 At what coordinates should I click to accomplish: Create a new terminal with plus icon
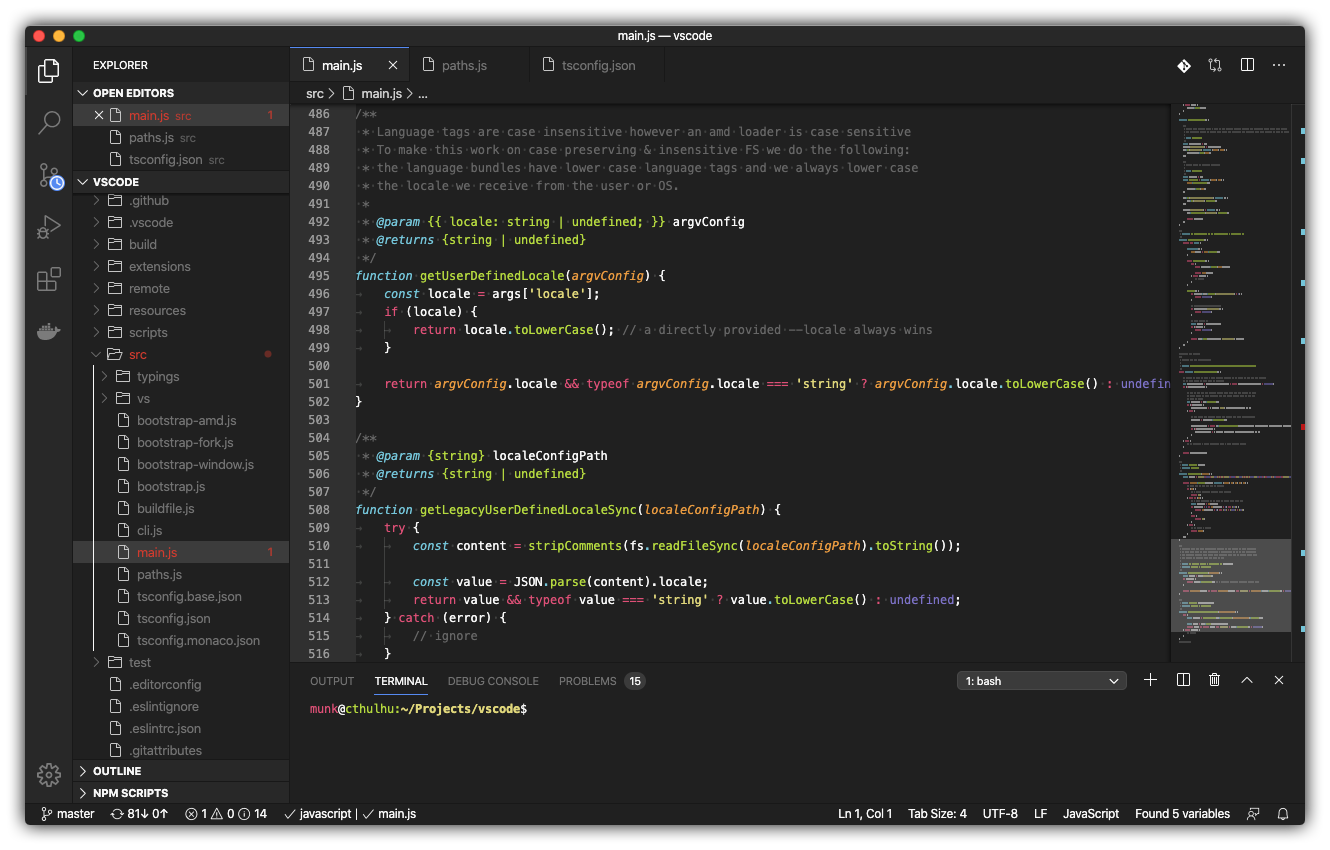[1150, 680]
